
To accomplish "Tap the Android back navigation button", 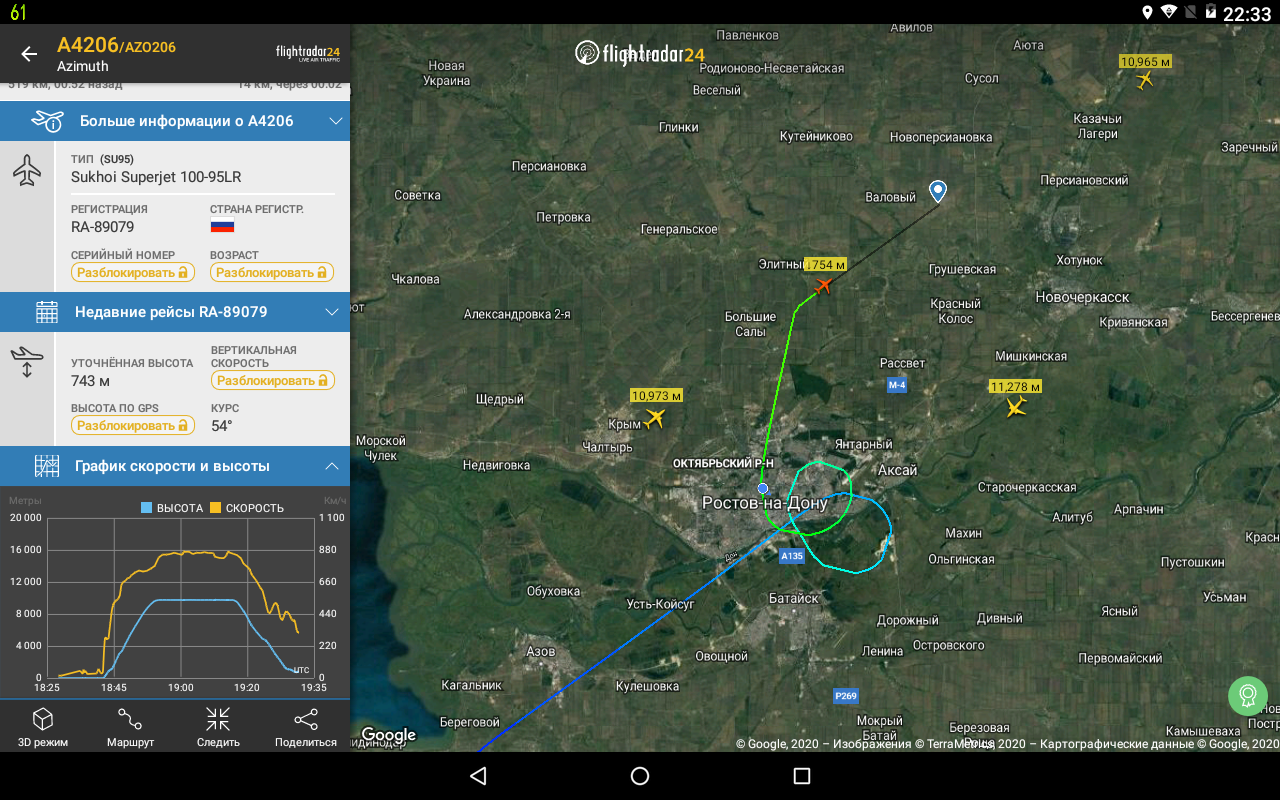I will click(478, 776).
